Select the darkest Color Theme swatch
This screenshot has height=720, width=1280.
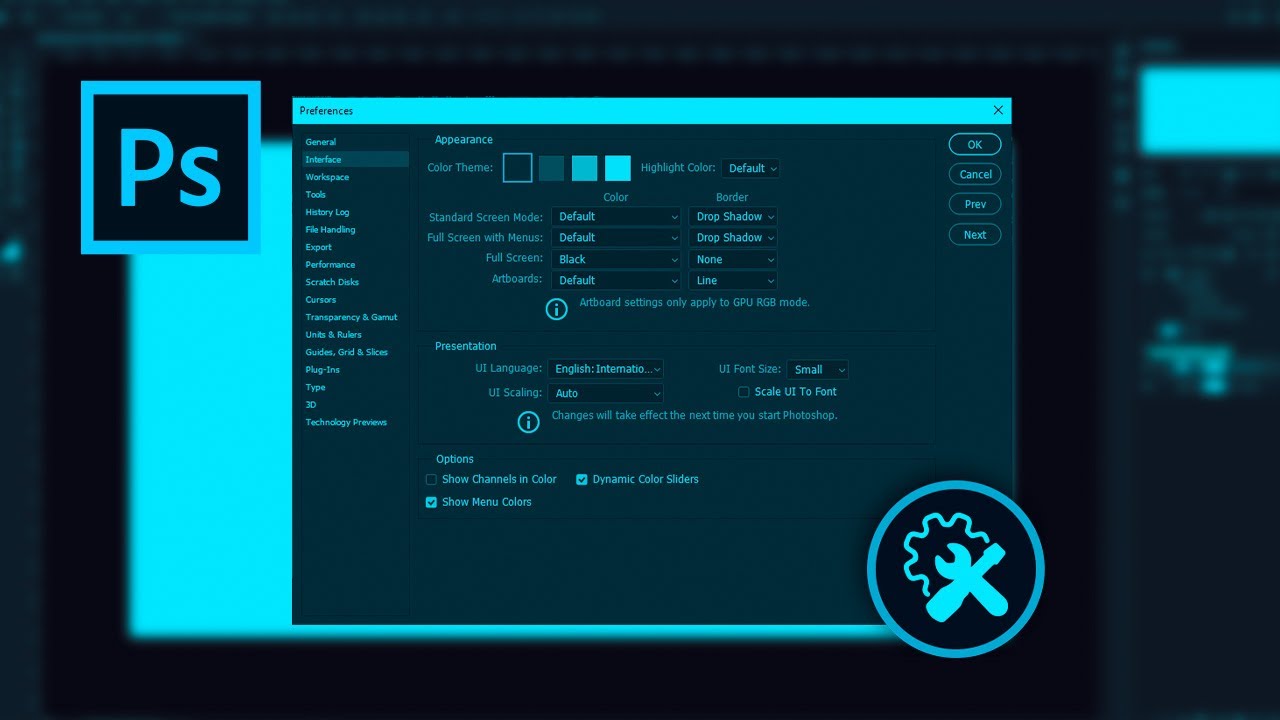pos(517,168)
